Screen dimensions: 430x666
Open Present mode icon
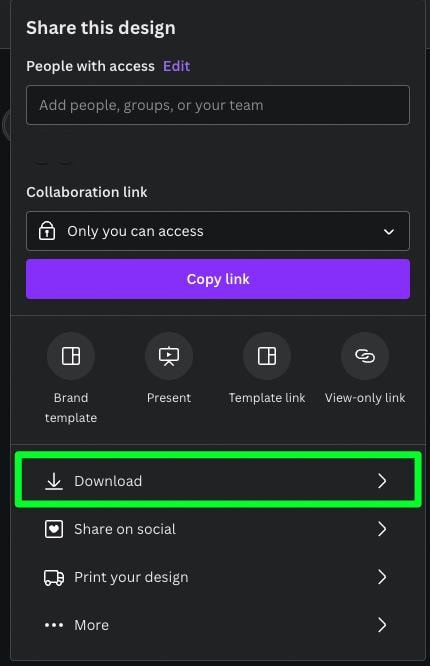(169, 356)
